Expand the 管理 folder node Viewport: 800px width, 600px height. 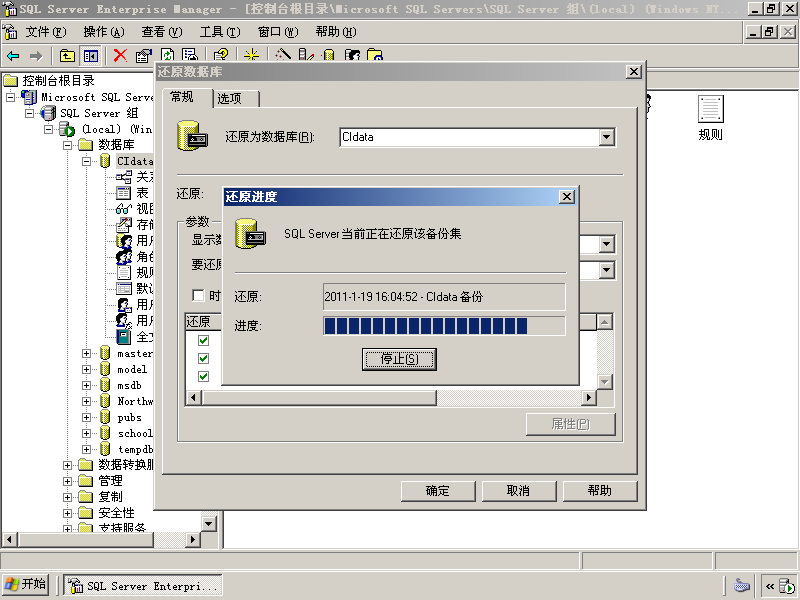67,481
